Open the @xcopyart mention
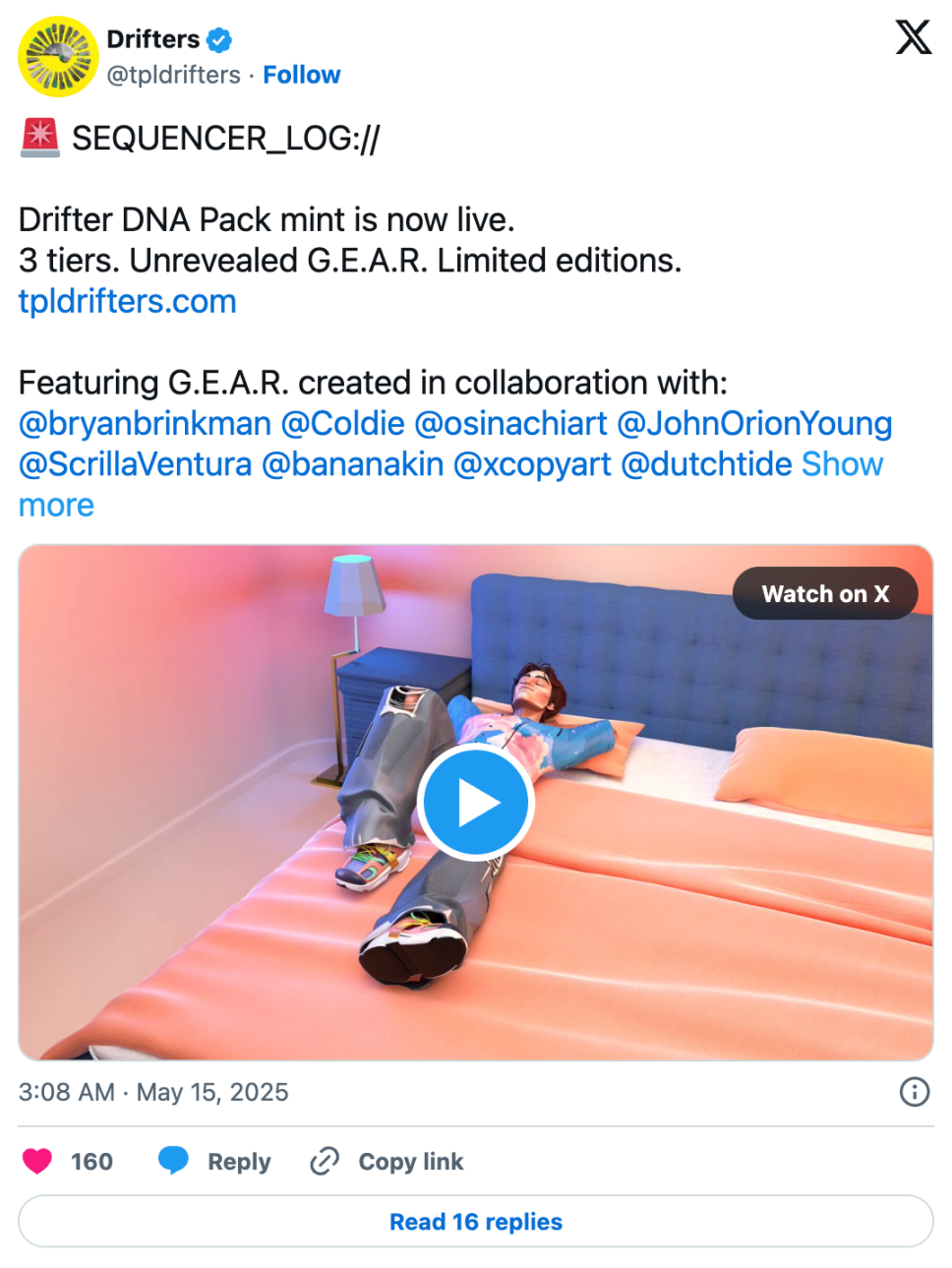Screen dimensions: 952x1268 [x=532, y=464]
